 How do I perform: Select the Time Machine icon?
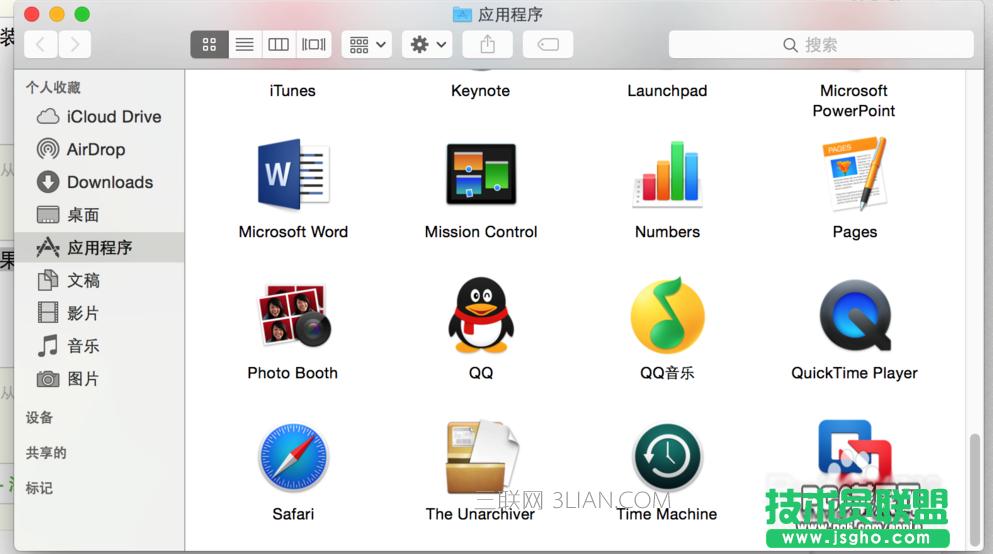(667, 458)
